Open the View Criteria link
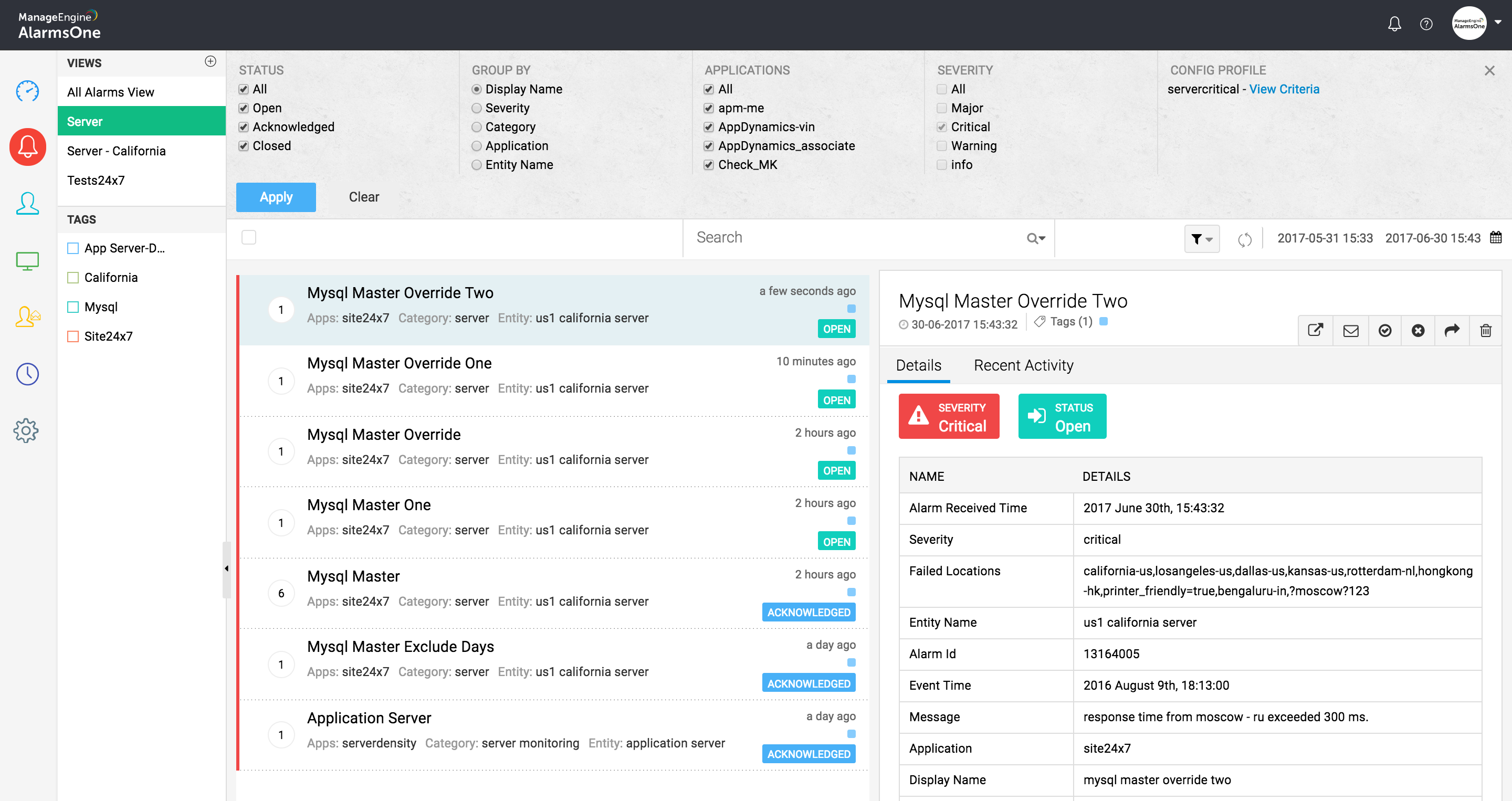The height and width of the screenshot is (801, 1512). [x=1284, y=89]
